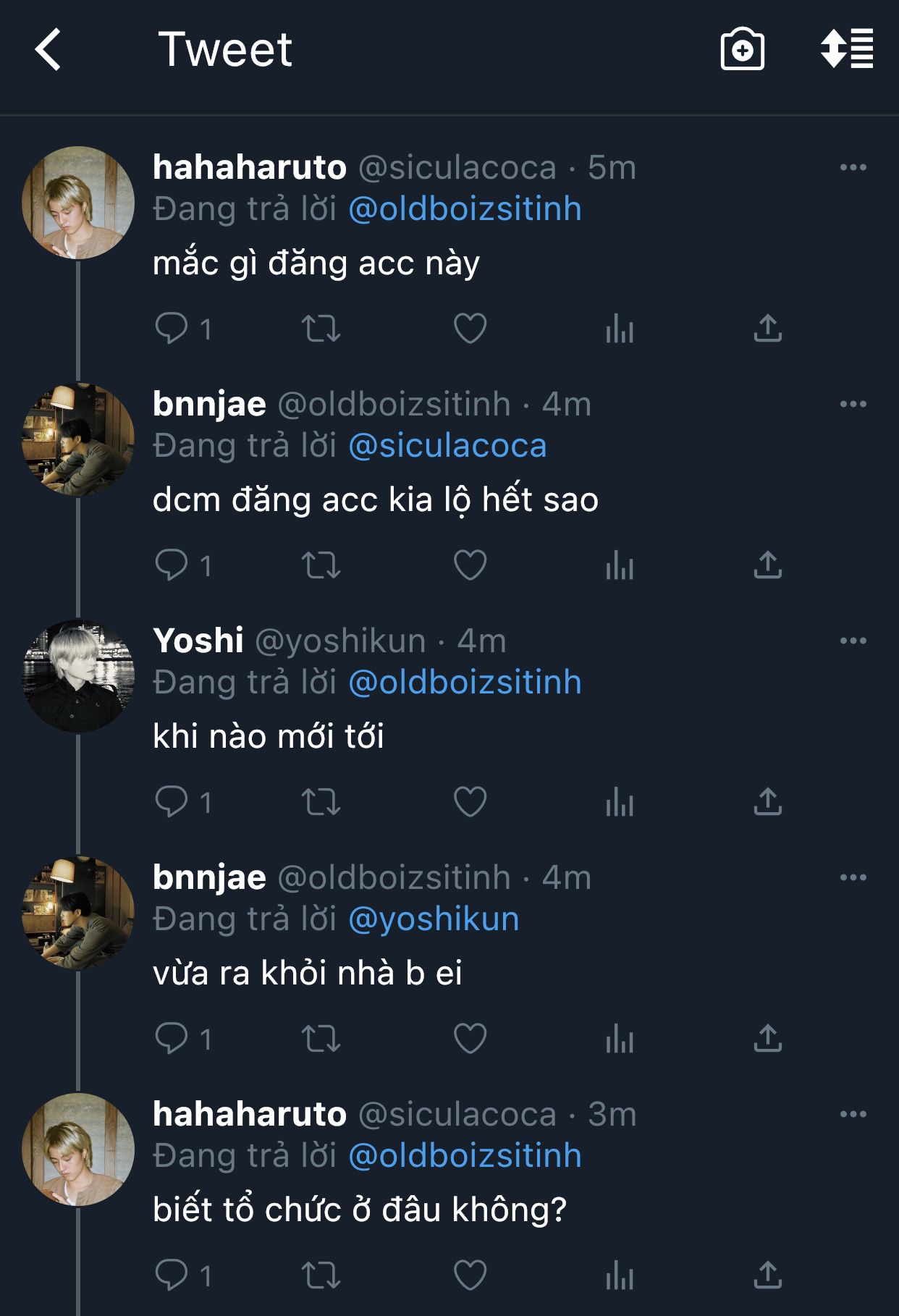The height and width of the screenshot is (1316, 899).
Task: Expand more menu on last hahaharuto tweet
Action: pos(853,1114)
